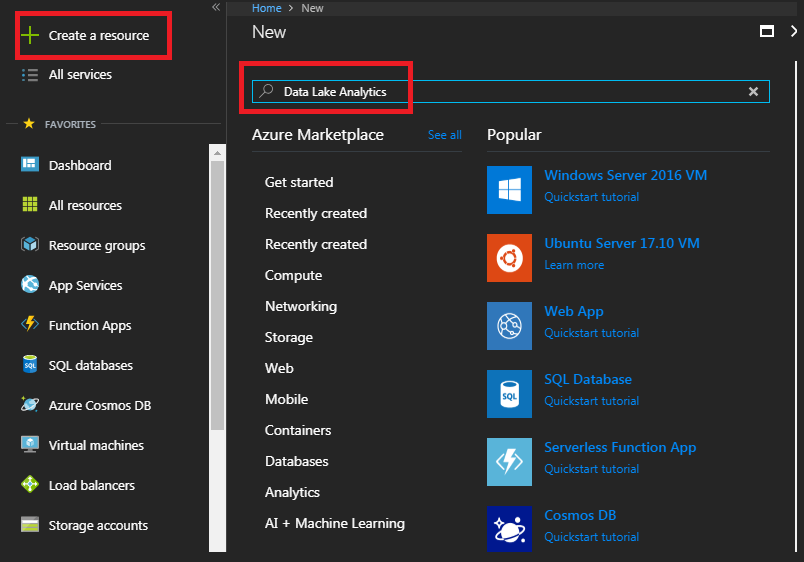Click the Storage accounts icon
Viewport: 804px width, 562px height.
(30, 525)
